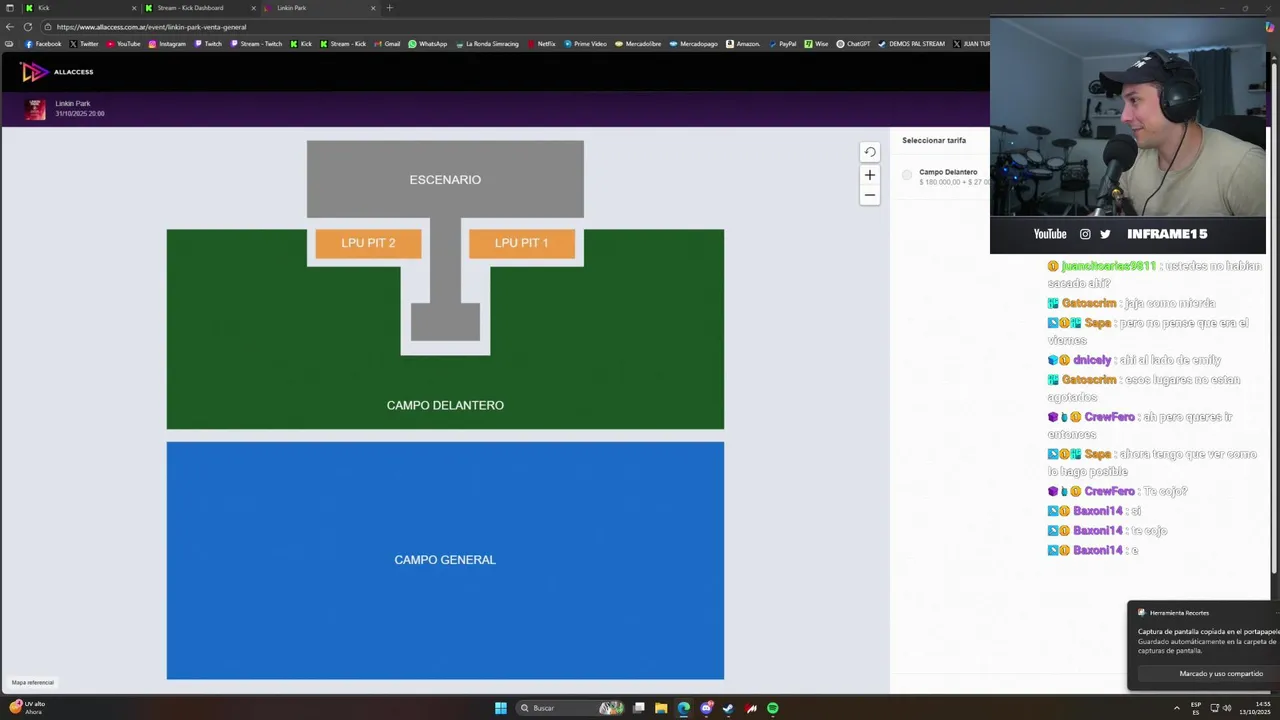1280x720 pixels.
Task: Open the taskbar clock and calendar
Action: point(1256,708)
